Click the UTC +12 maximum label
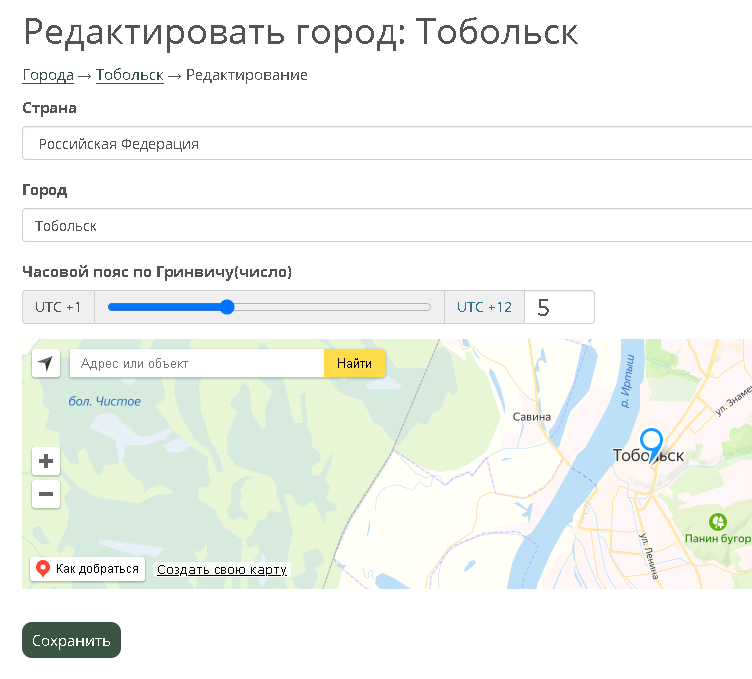Viewport: 752px width, 679px height. pyautogui.click(x=484, y=307)
